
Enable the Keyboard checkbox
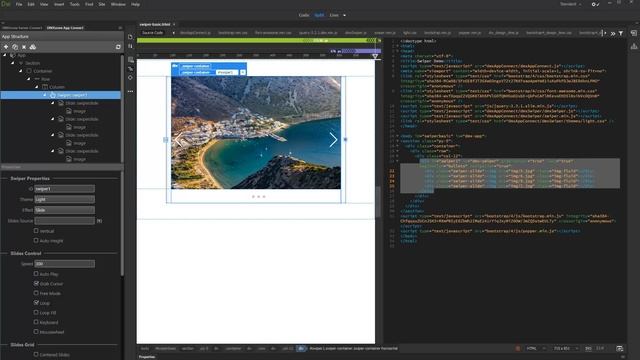[x=36, y=322]
